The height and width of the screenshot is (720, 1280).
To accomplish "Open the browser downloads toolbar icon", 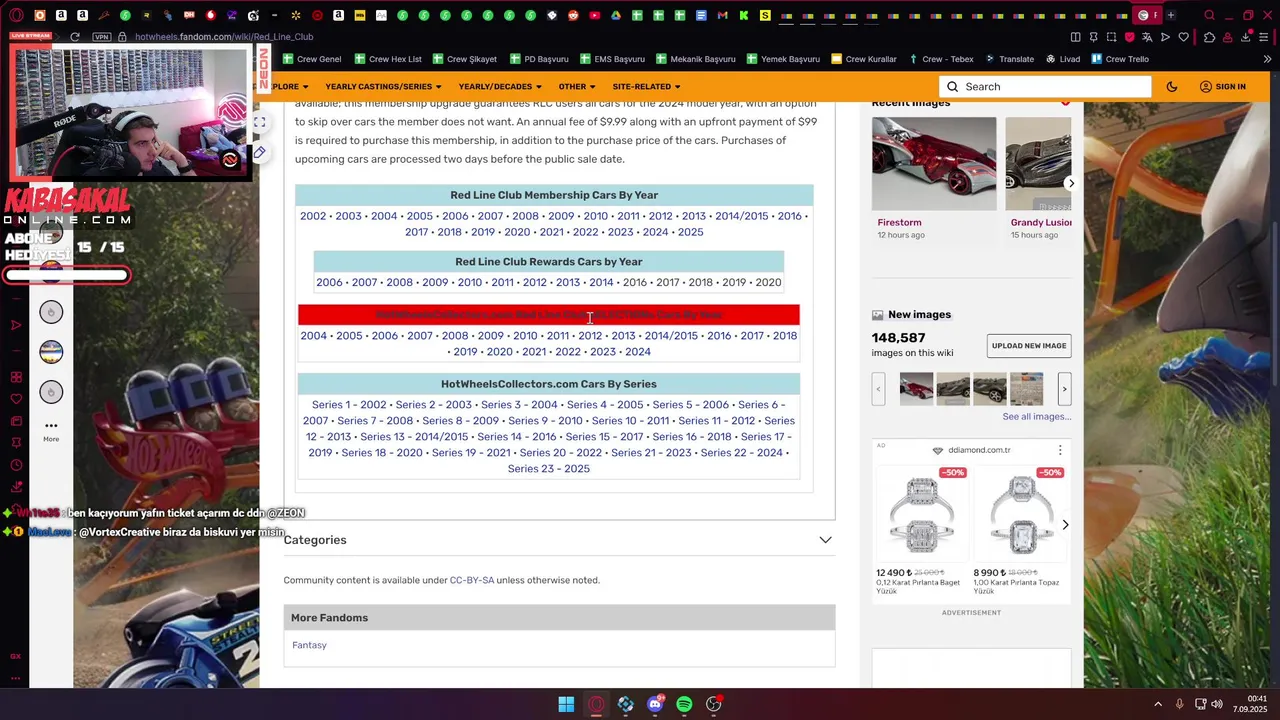I will click(x=1246, y=37).
